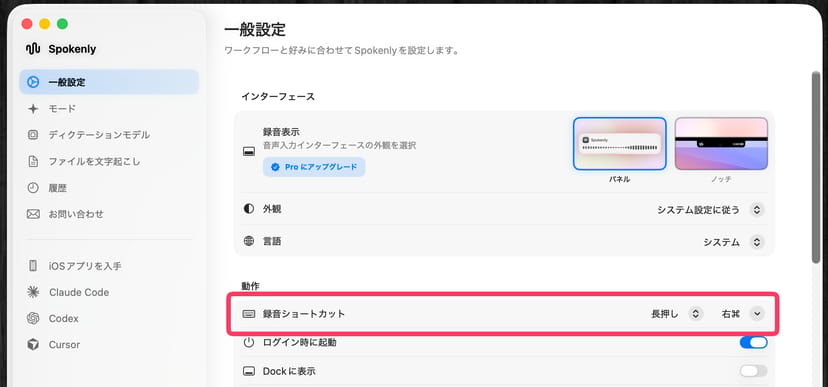Click the 一般設定 sidebar icon
Viewport: 828px width, 387px height.
click(x=33, y=82)
